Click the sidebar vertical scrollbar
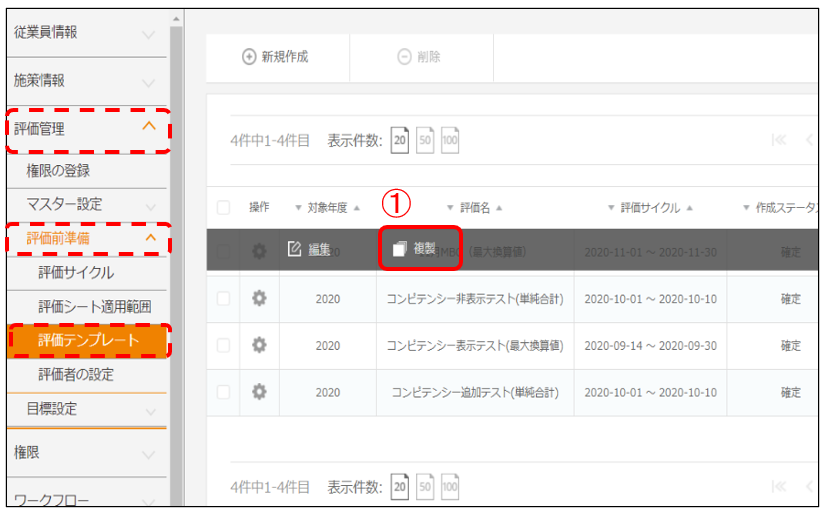The width and height of the screenshot is (826, 512). (x=177, y=250)
